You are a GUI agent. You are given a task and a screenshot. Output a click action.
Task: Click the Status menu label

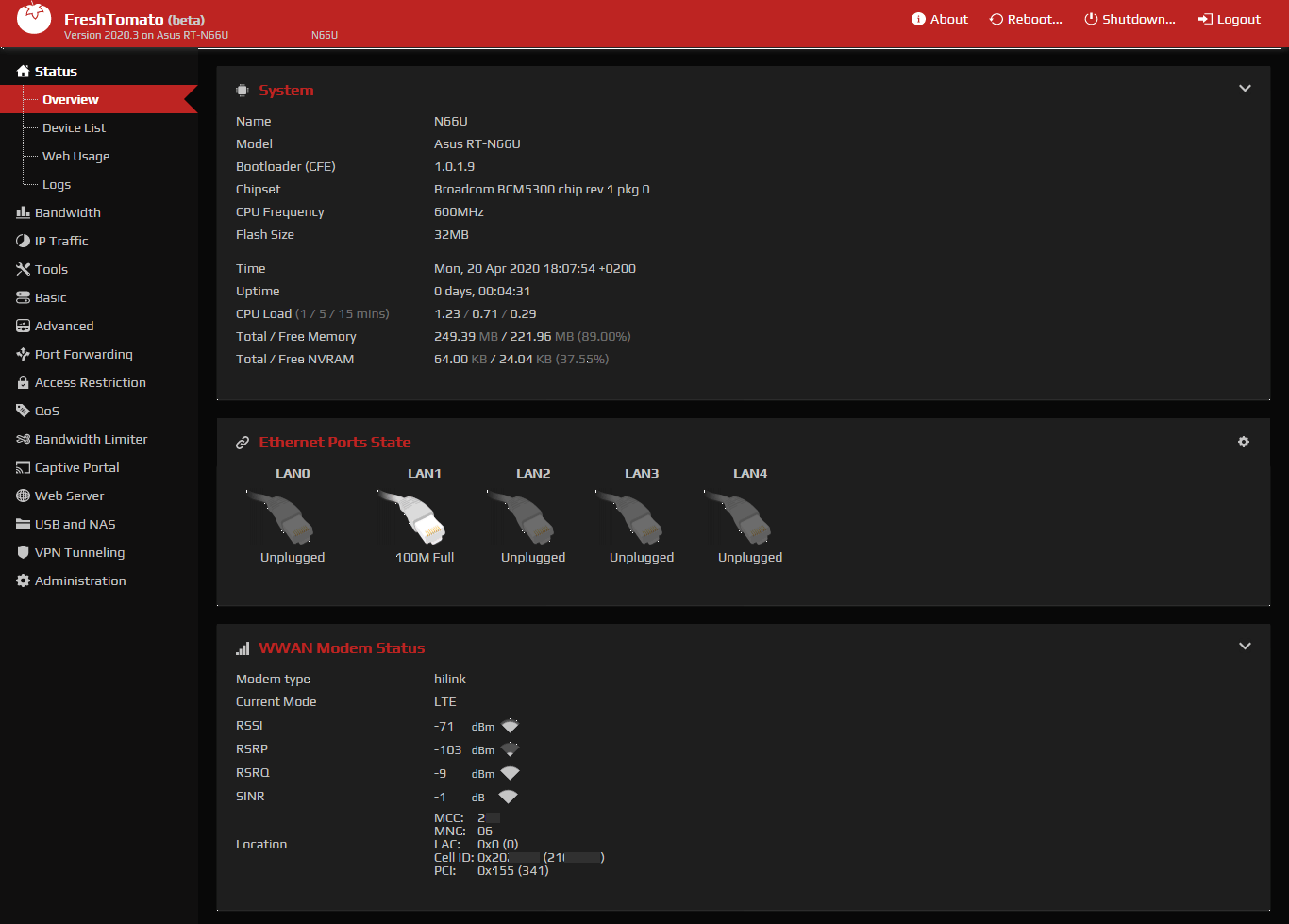[56, 71]
